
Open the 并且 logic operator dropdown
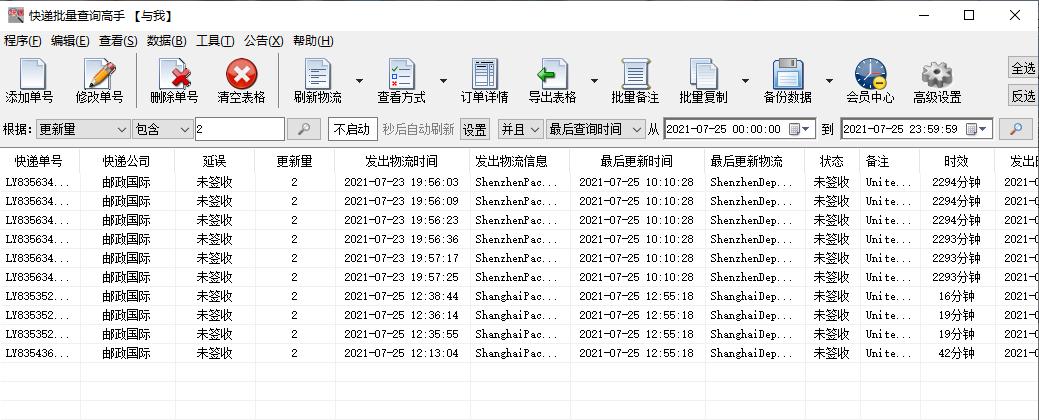pyautogui.click(x=521, y=129)
